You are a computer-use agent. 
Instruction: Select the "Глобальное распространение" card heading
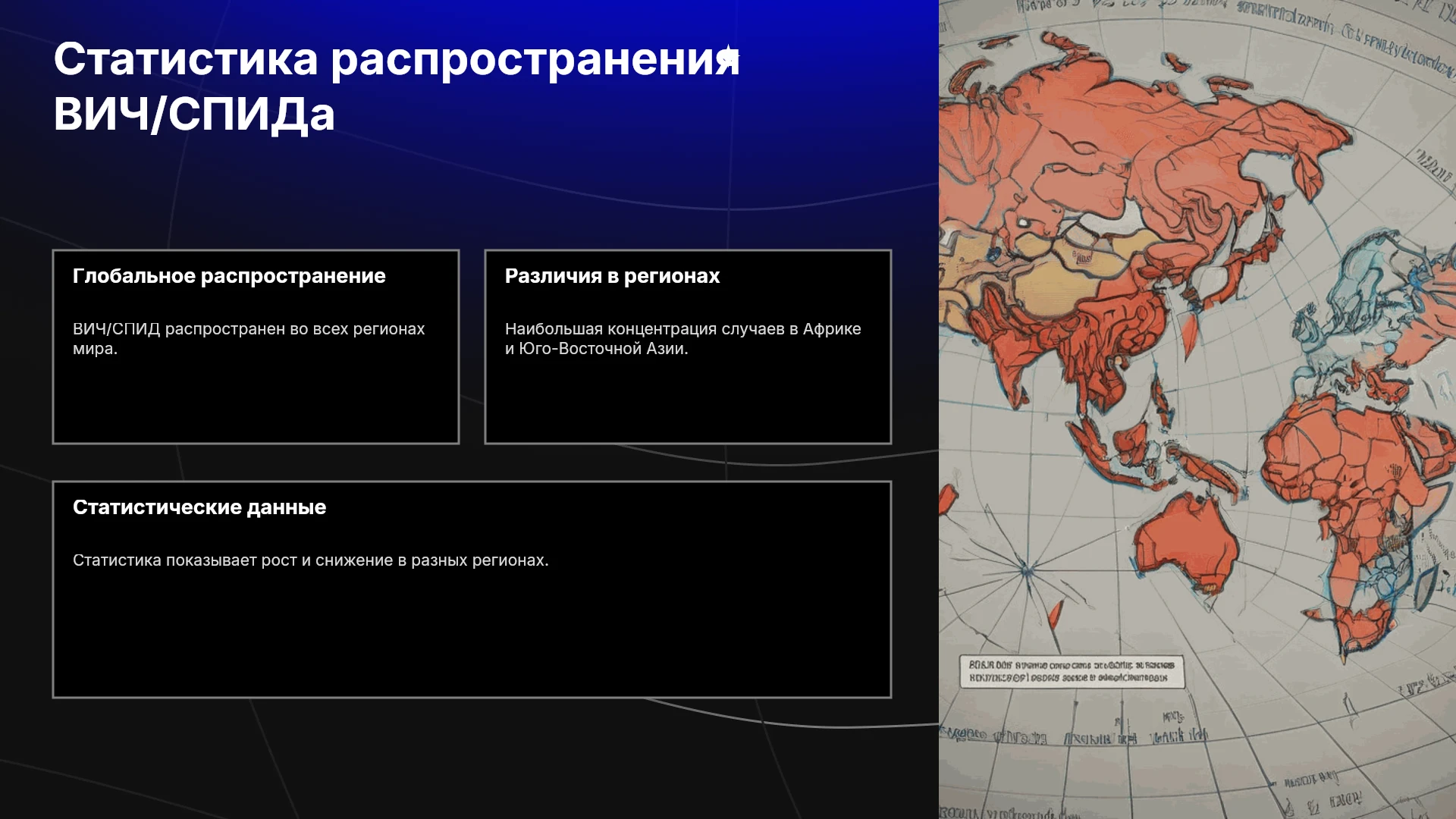(229, 276)
